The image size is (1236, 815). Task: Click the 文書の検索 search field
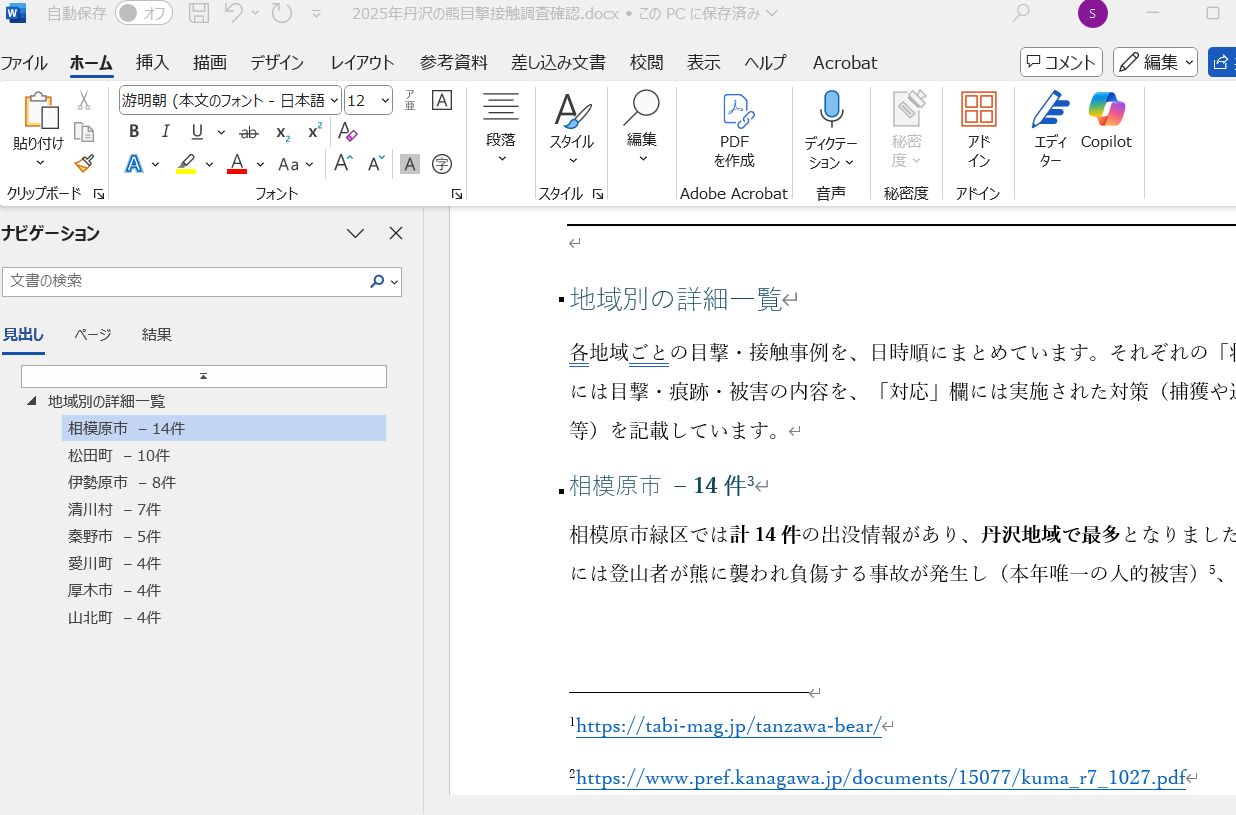coord(185,281)
